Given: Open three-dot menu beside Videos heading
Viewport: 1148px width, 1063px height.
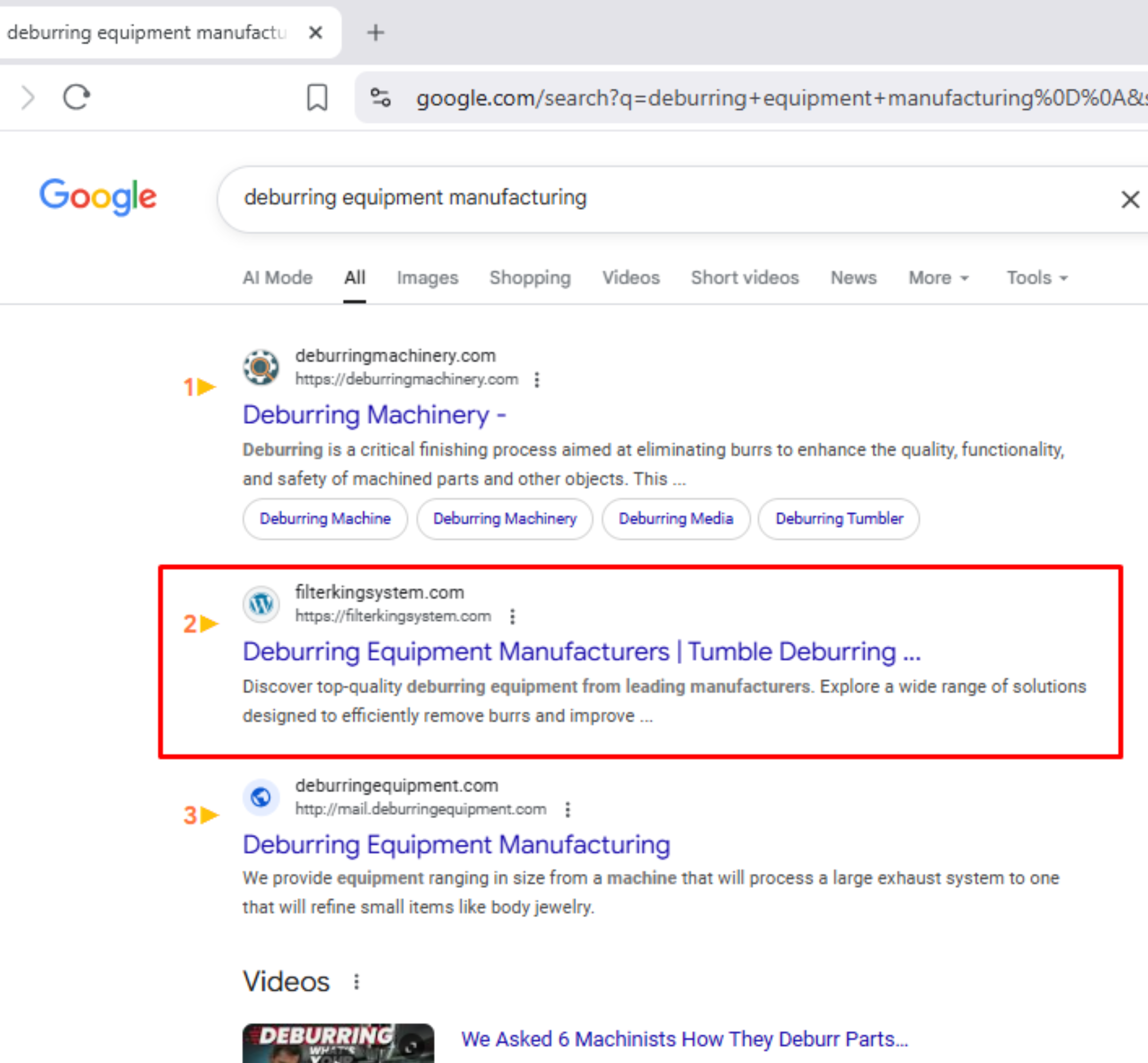Looking at the screenshot, I should click(x=356, y=981).
